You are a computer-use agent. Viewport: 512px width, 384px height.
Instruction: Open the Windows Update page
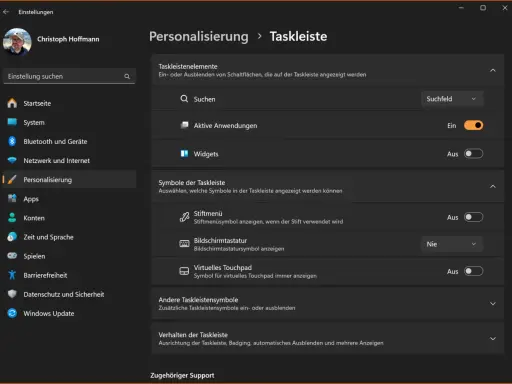pyautogui.click(x=69, y=313)
